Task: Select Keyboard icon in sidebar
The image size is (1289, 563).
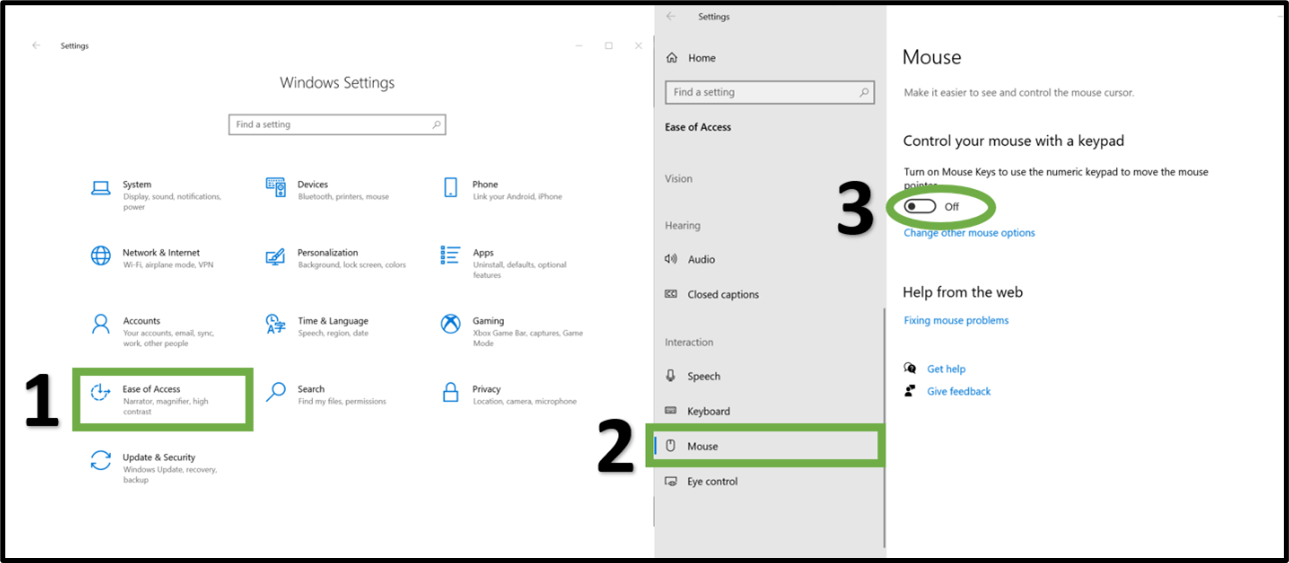Action: pyautogui.click(x=671, y=411)
